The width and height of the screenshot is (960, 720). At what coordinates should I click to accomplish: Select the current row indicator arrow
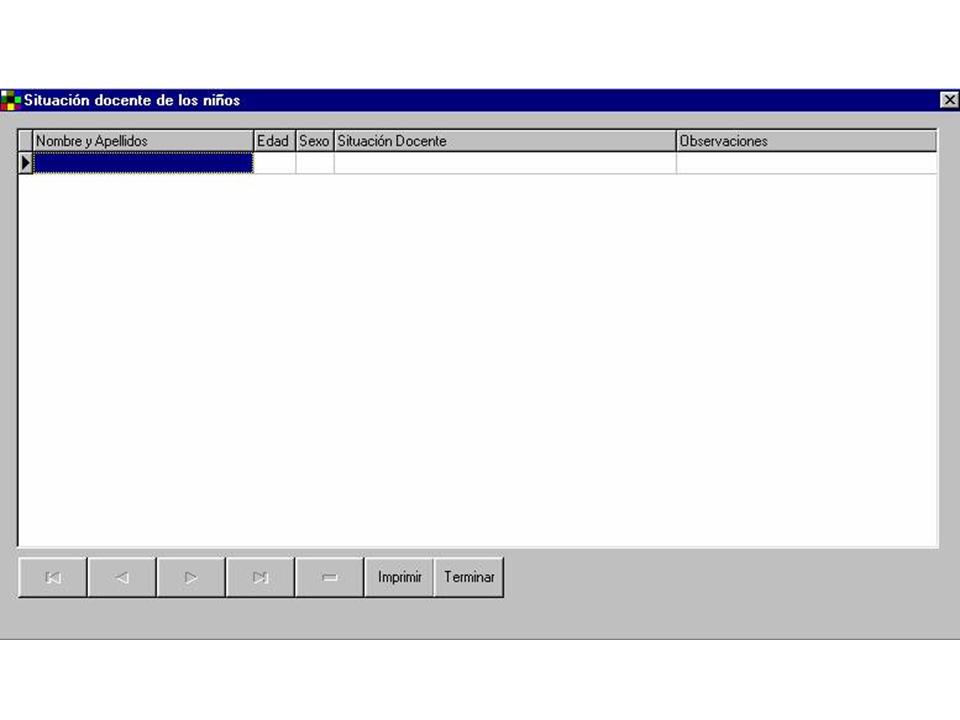(x=26, y=163)
